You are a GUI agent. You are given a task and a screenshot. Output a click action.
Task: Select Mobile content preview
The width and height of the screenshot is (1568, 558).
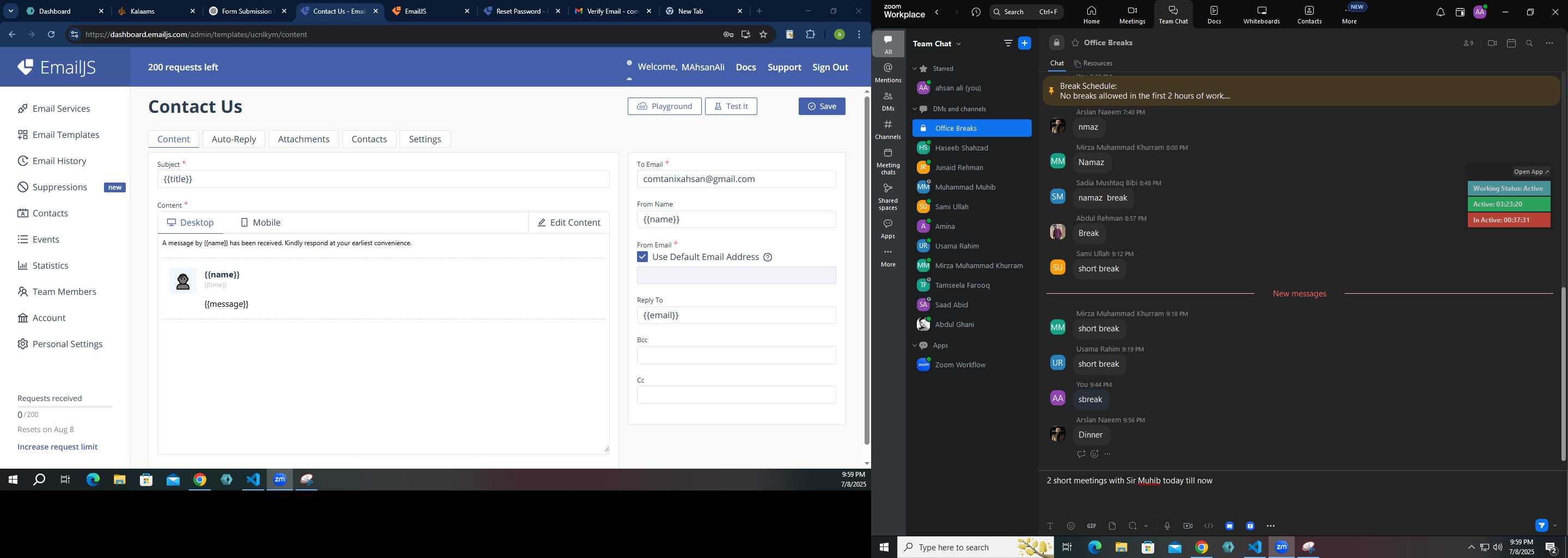[261, 223]
